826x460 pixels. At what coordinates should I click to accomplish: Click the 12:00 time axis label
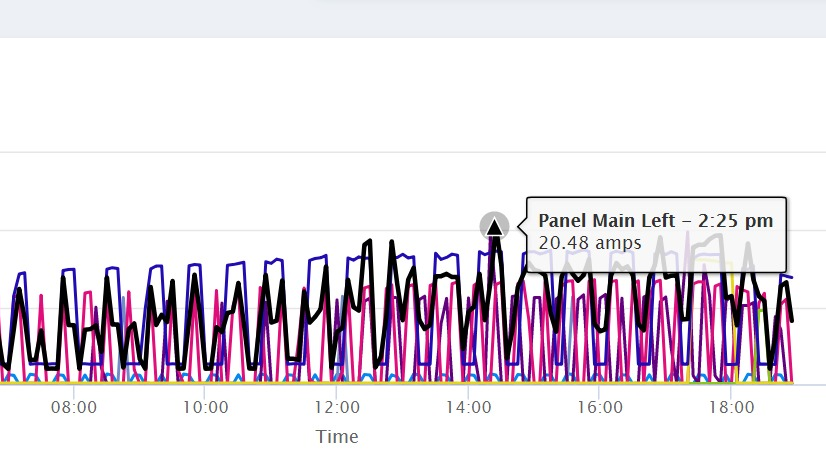click(337, 407)
